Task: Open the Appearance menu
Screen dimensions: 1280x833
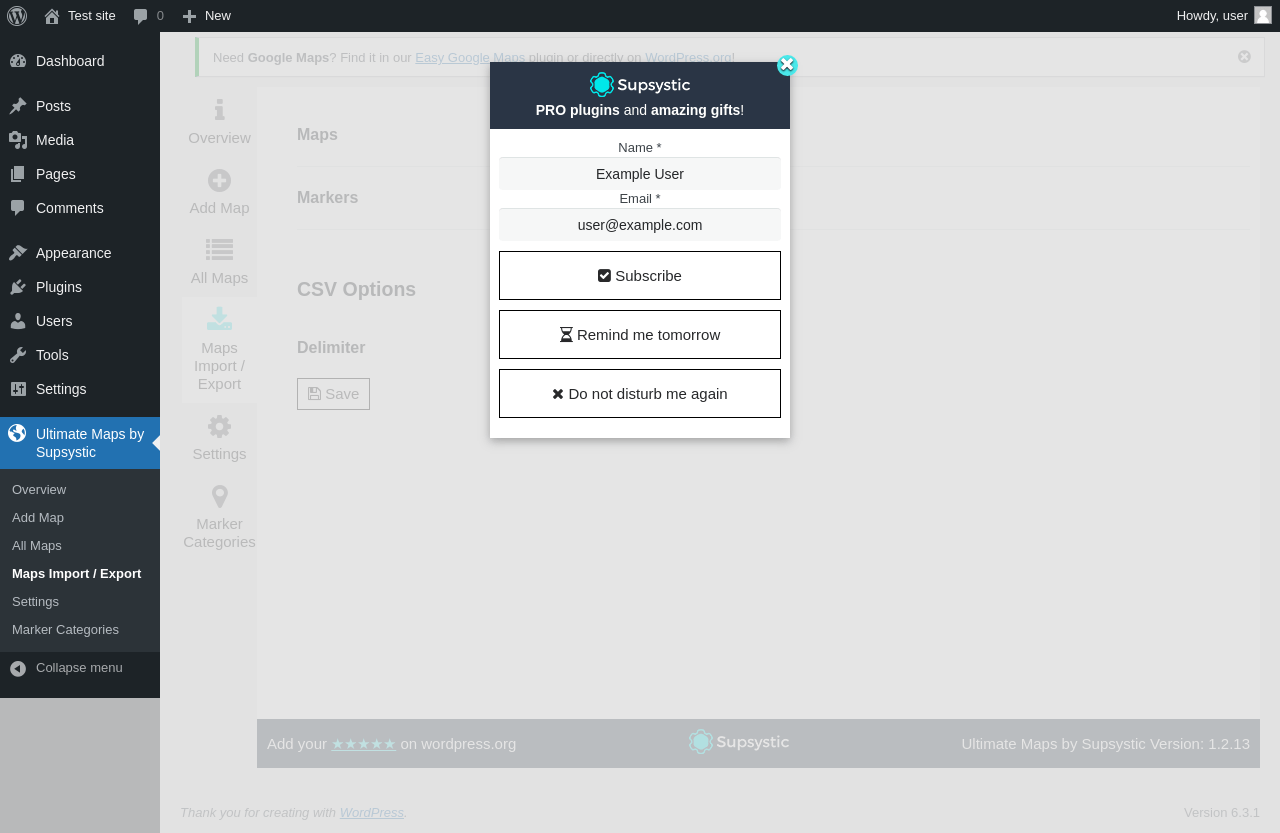Action: [x=80, y=253]
